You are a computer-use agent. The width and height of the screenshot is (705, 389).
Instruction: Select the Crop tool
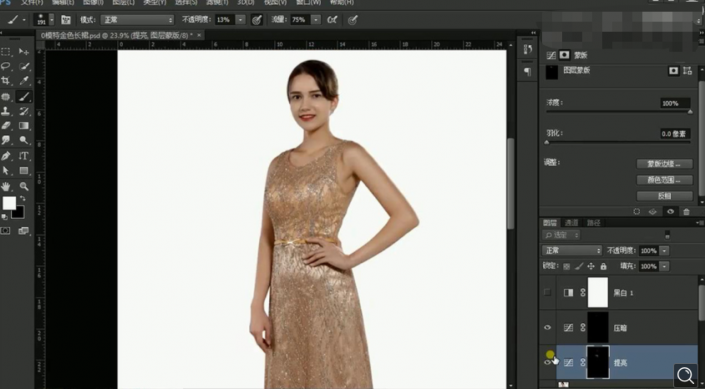pyautogui.click(x=6, y=81)
